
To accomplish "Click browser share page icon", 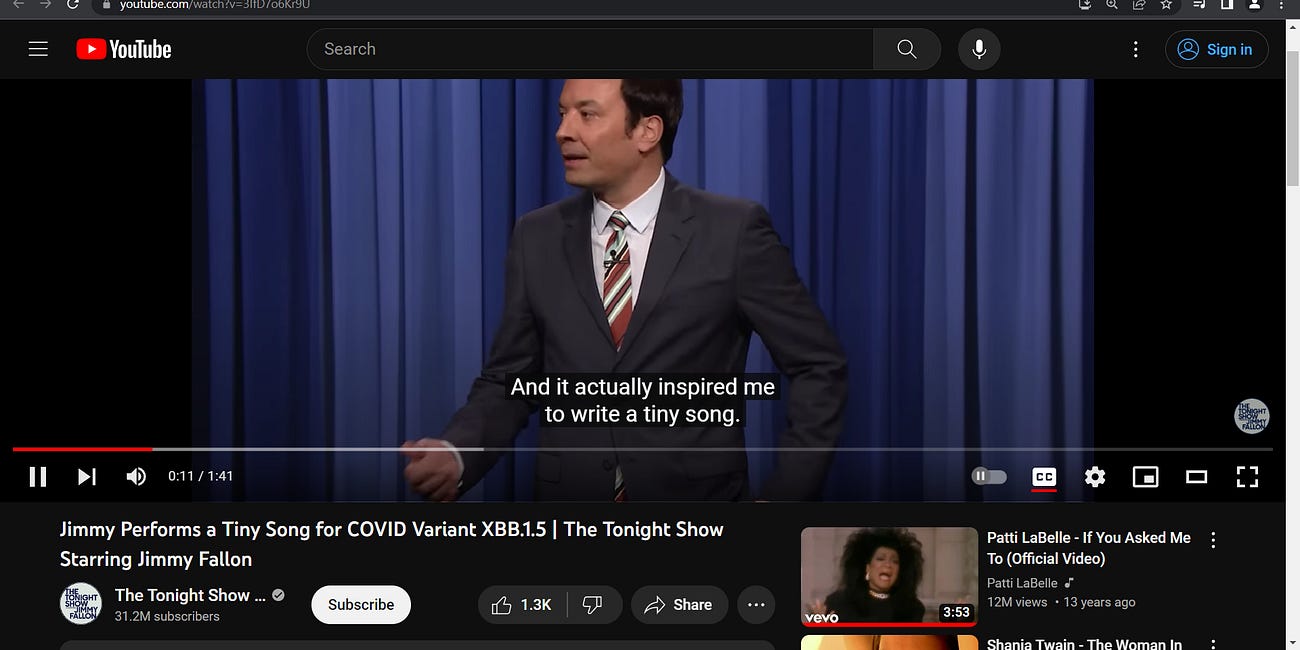I will 1139,4.
